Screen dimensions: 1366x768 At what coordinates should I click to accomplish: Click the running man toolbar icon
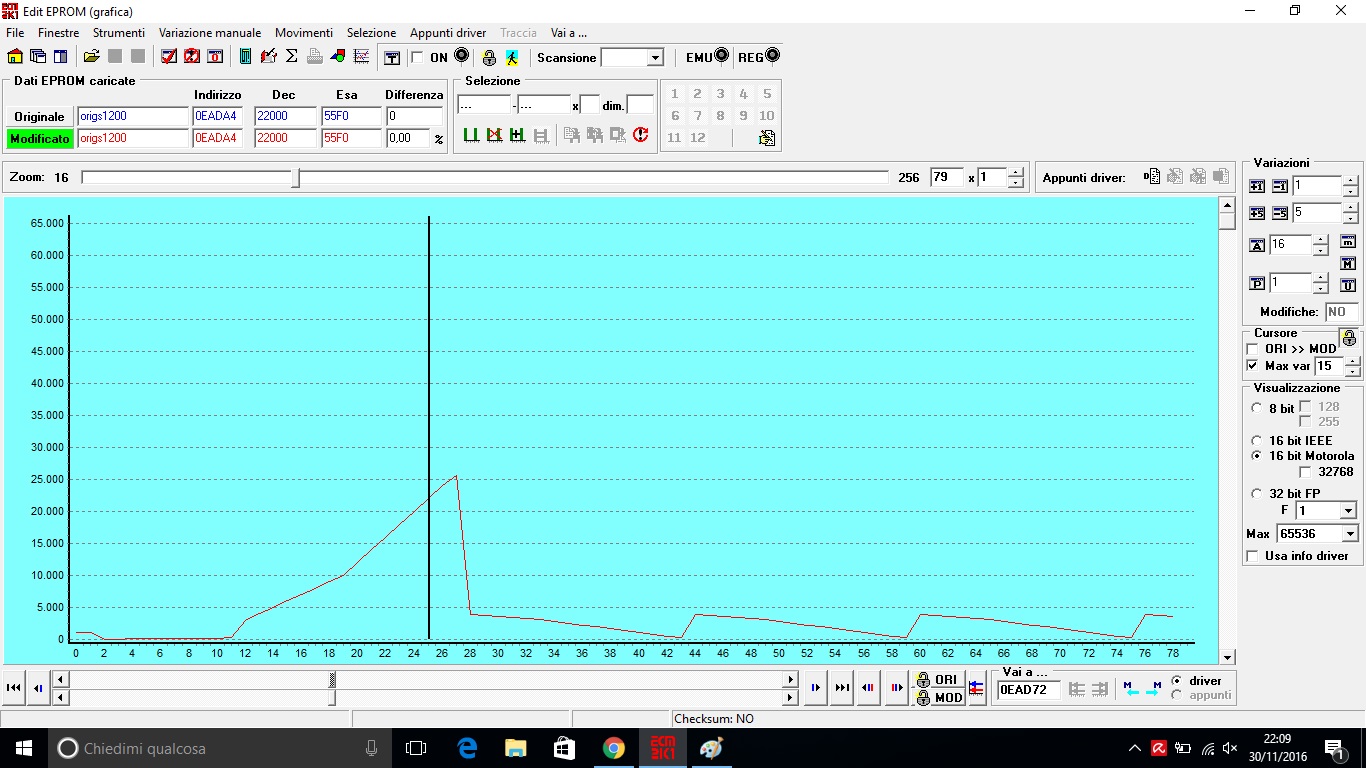[512, 58]
